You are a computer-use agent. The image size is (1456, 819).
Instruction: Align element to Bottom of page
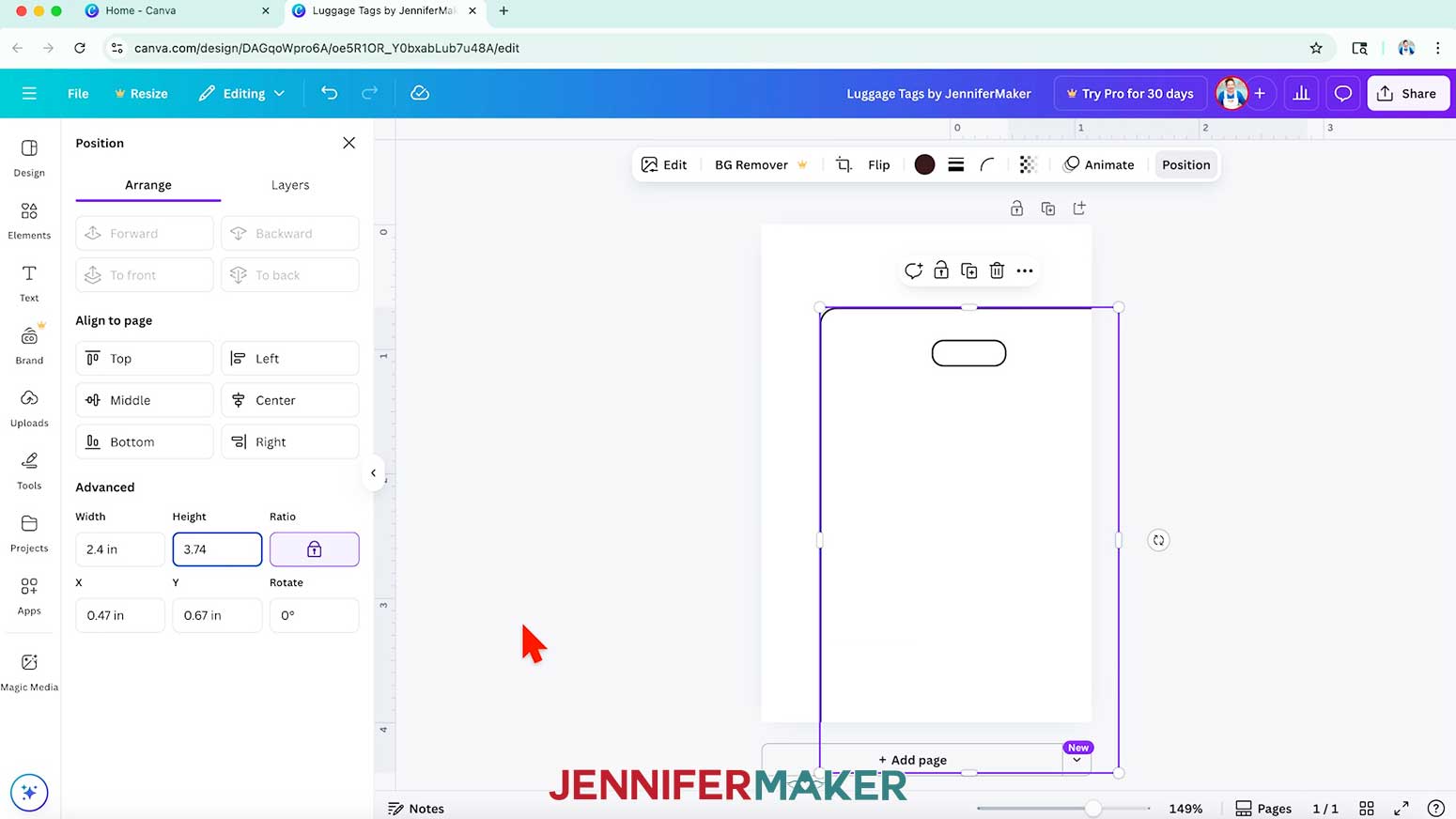coord(145,441)
